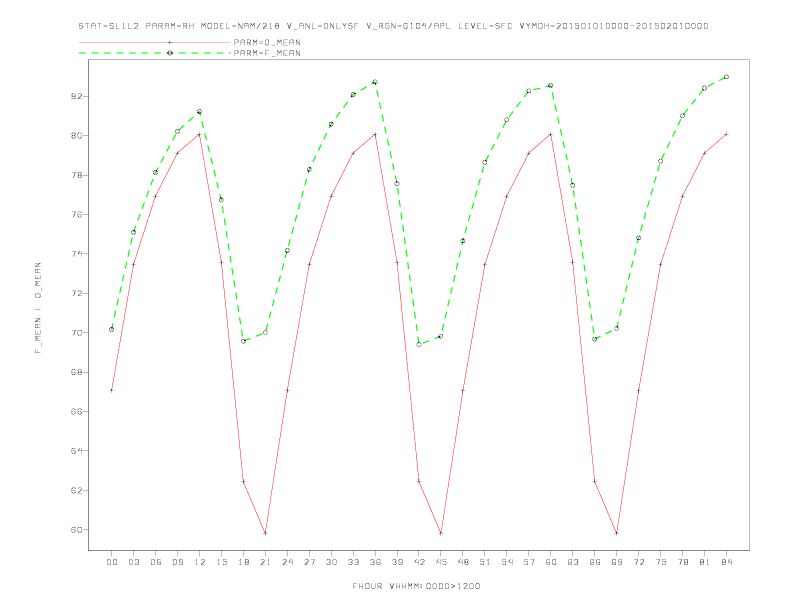Click the 80 y-axis tick label
This screenshot has height=612, width=792.
(x=77, y=135)
